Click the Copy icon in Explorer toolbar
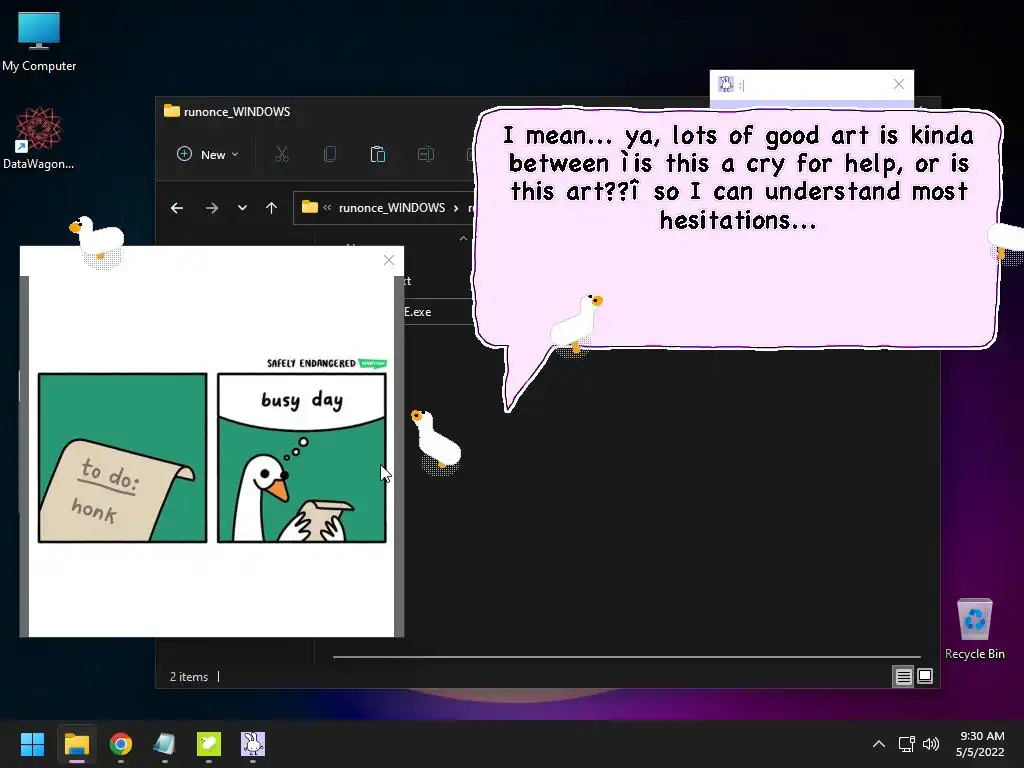Screen dimensions: 1024x768 coord(330,155)
